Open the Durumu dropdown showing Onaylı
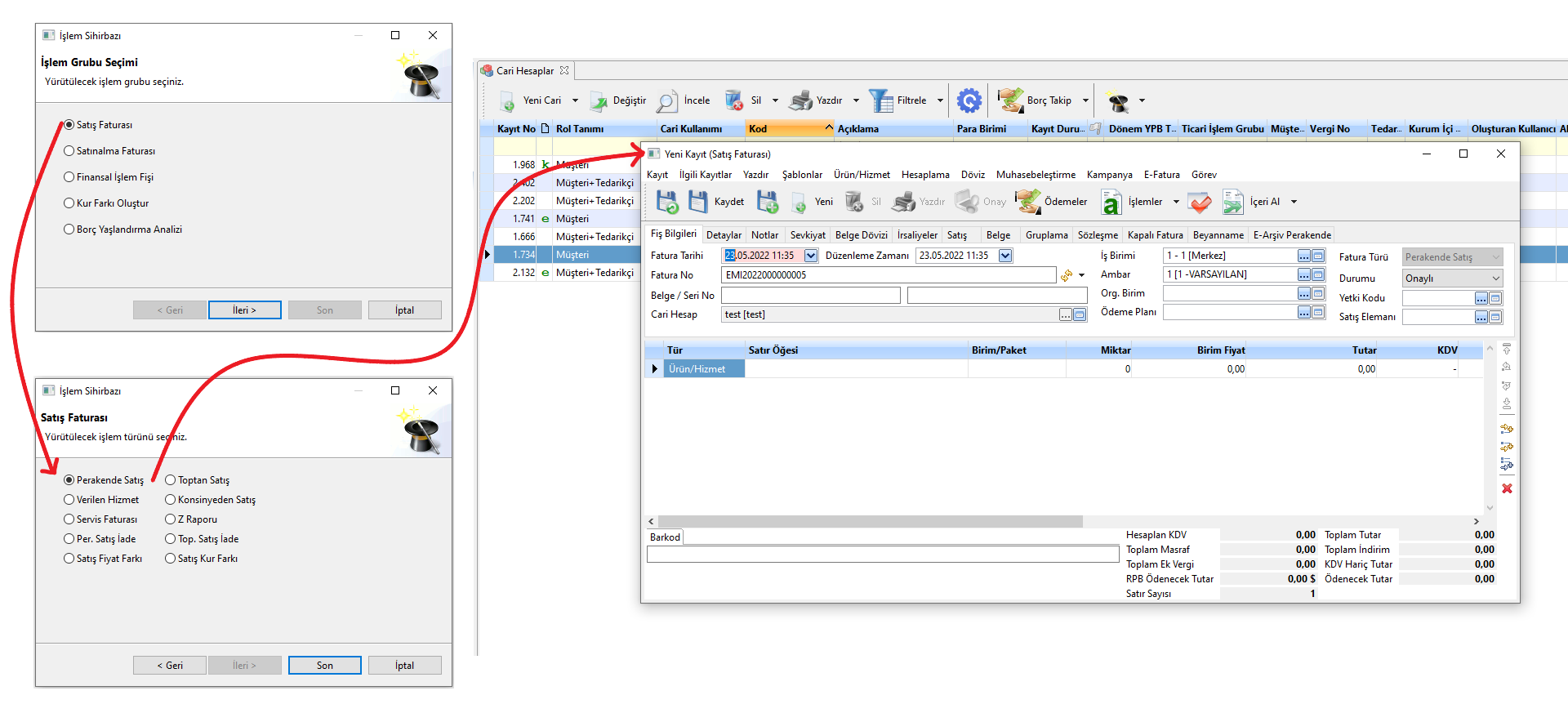This screenshot has width=1568, height=713. (x=1495, y=279)
